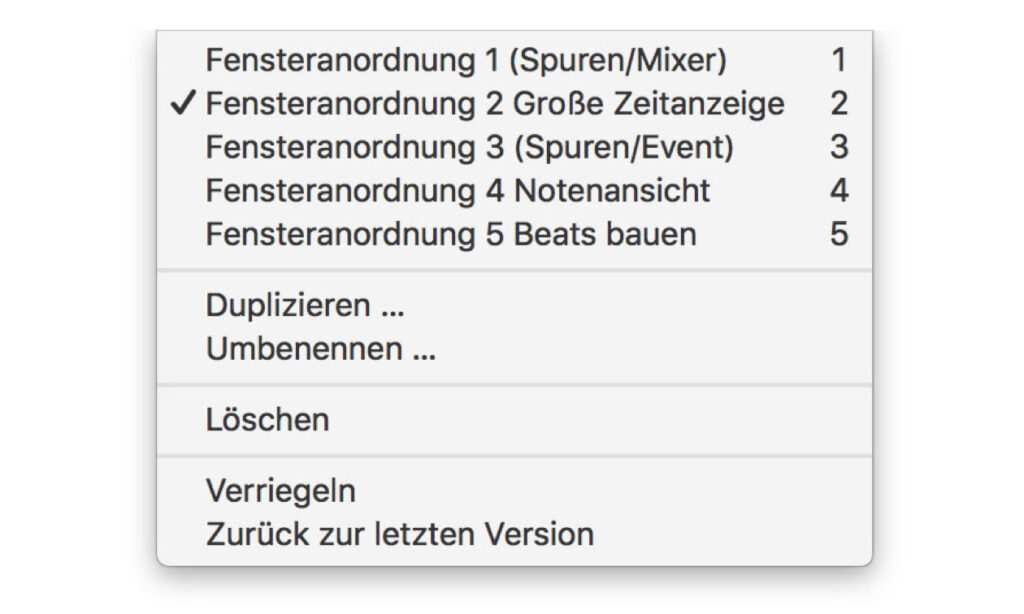The image size is (1024, 614).
Task: Click shortcut number 1 in menu
Action: [x=839, y=60]
